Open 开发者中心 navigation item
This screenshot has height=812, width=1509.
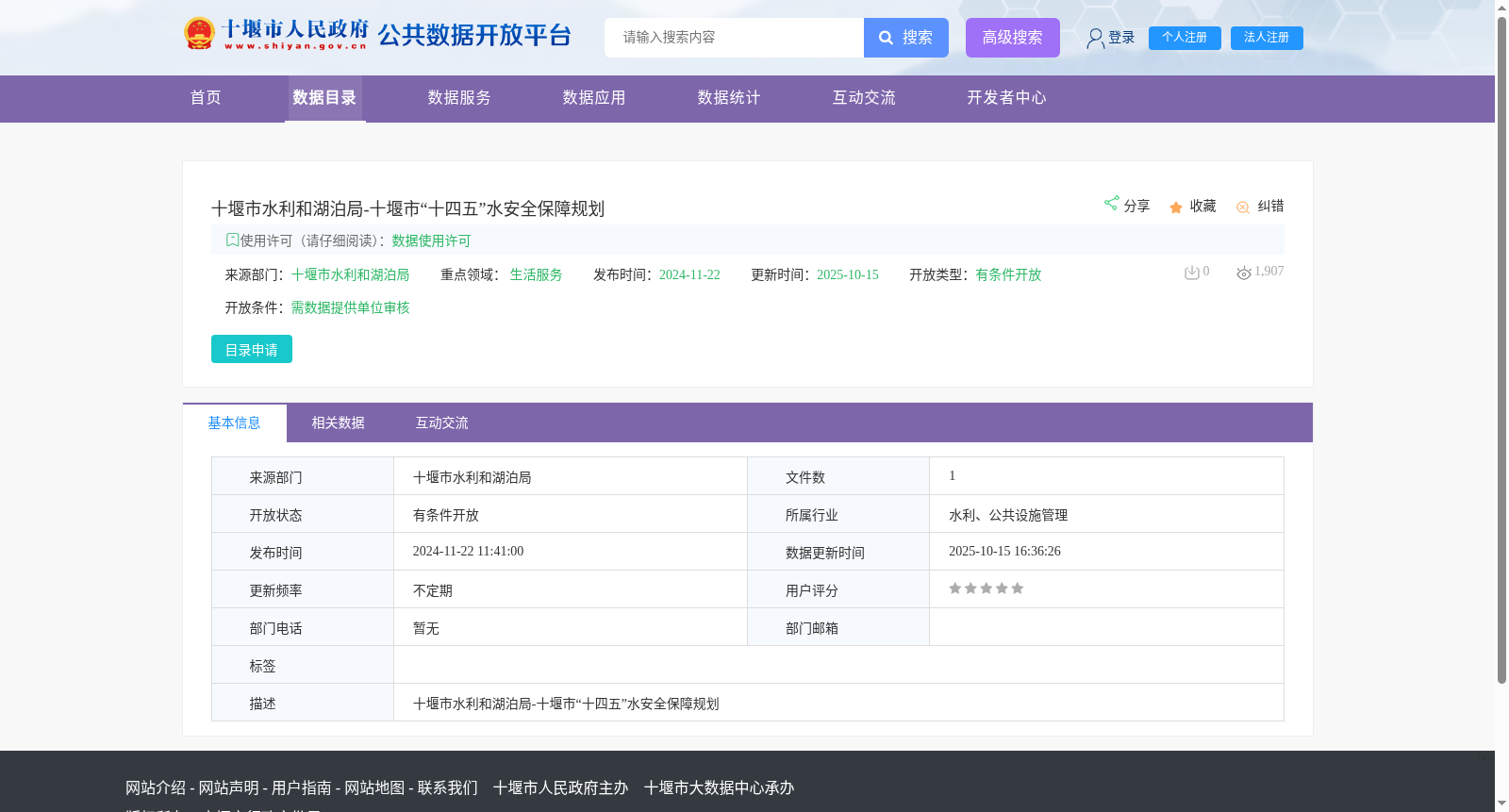coord(1006,98)
